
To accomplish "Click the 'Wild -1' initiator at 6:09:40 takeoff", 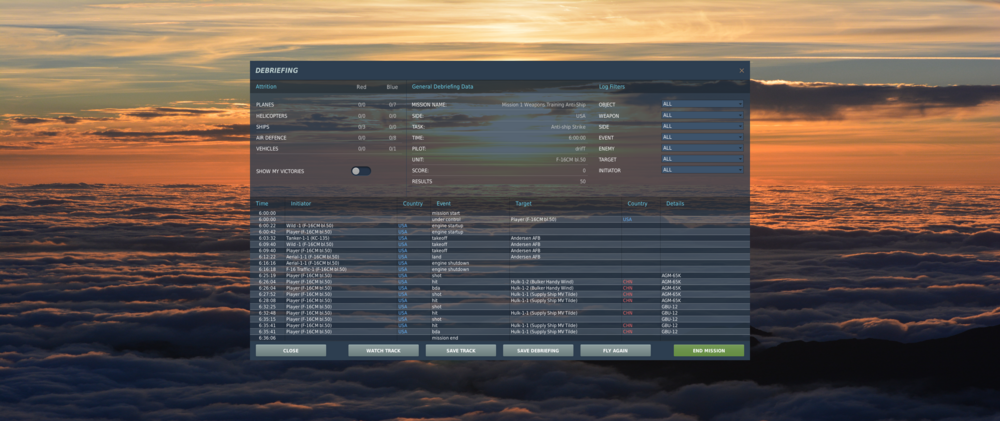I will coord(309,244).
